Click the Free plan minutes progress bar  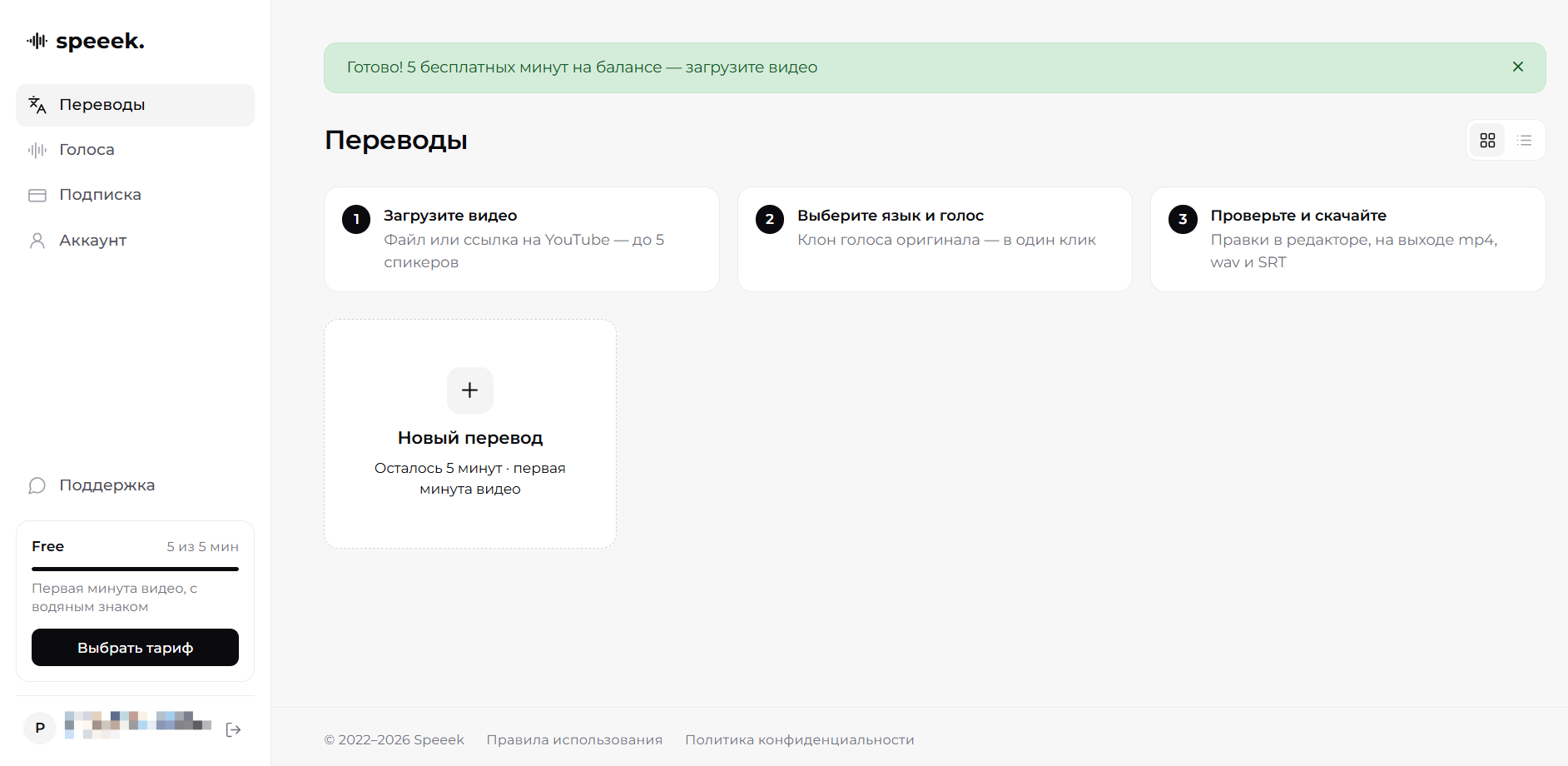pos(135,569)
